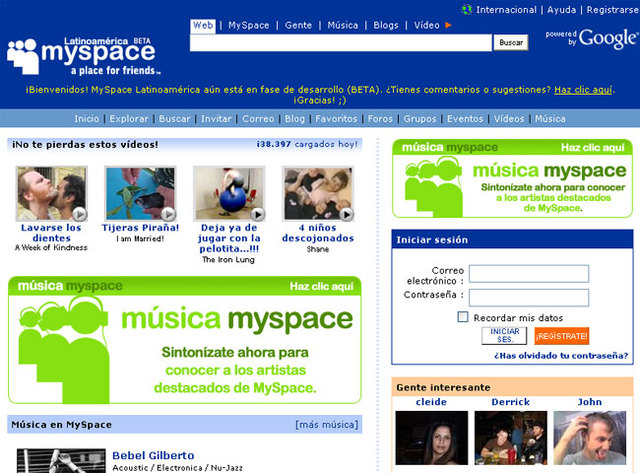Click the 138.397 cargados hoy! text

[x=307, y=144]
